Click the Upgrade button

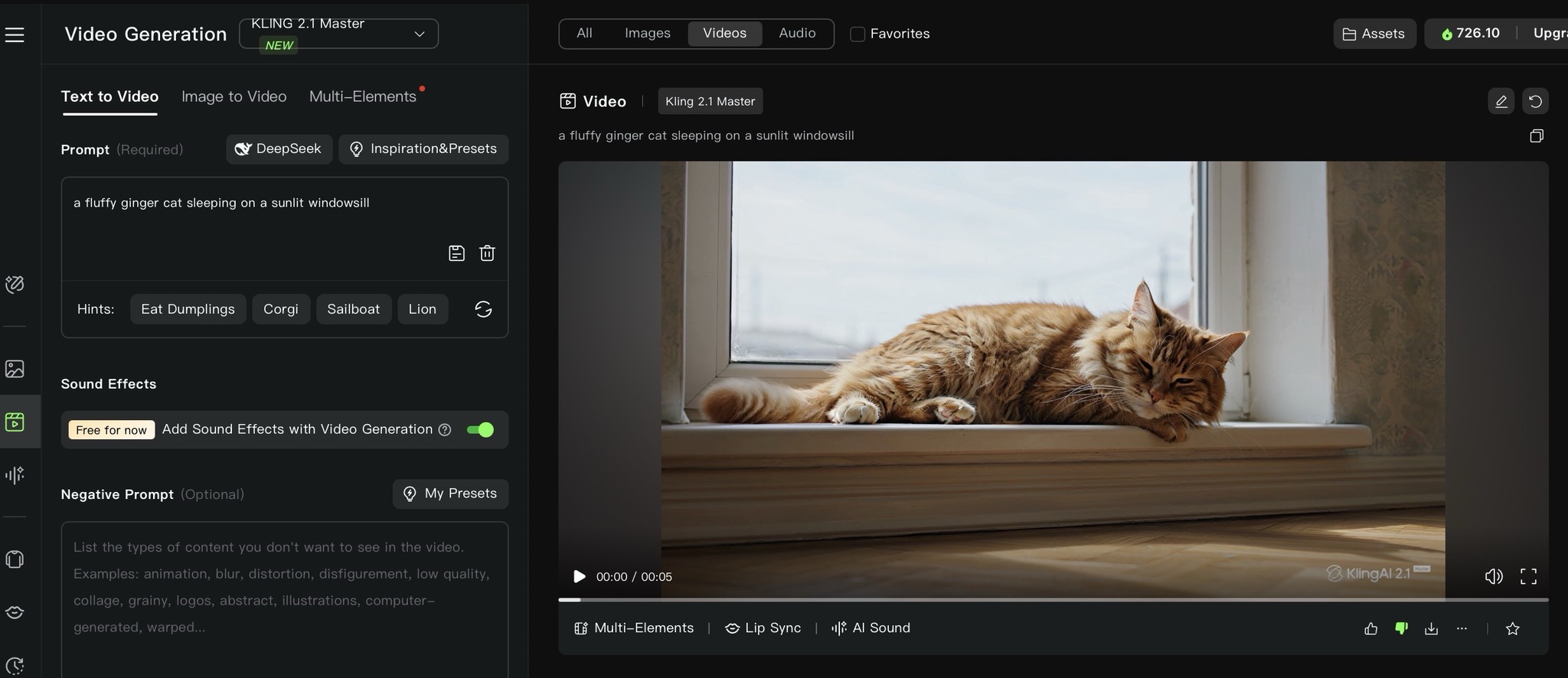click(x=1550, y=34)
